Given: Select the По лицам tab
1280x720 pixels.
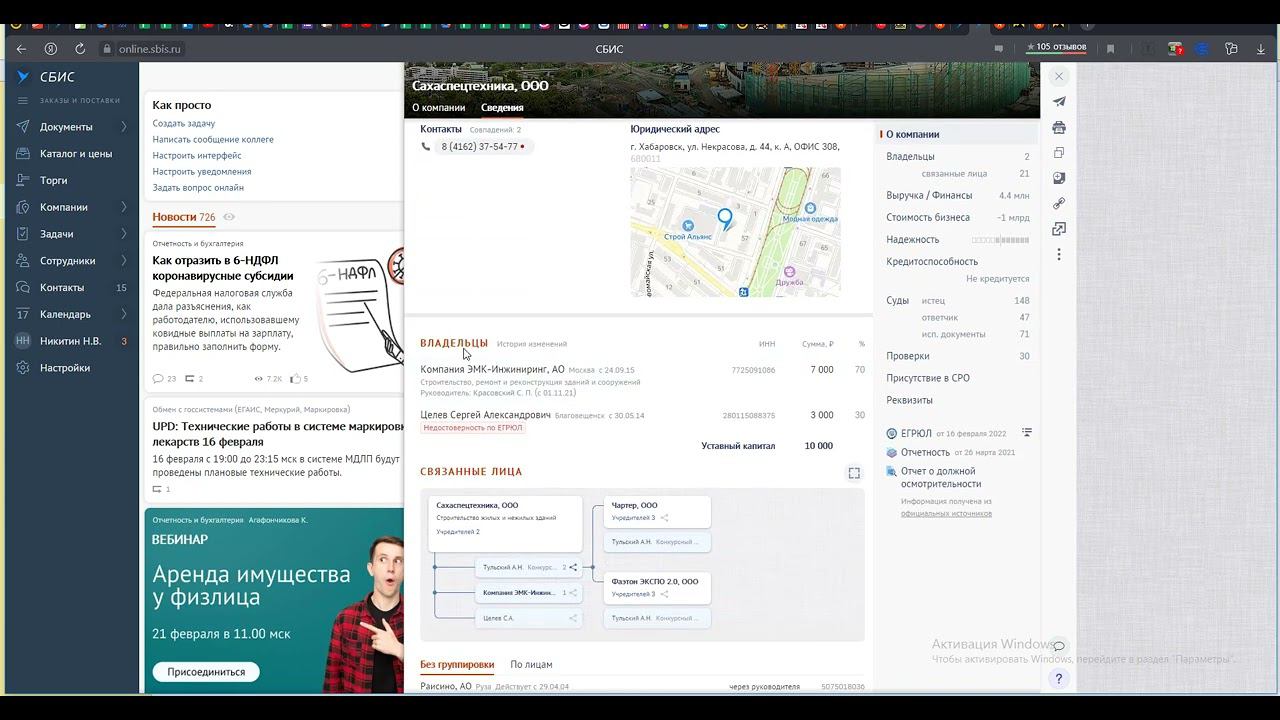Looking at the screenshot, I should tap(531, 665).
